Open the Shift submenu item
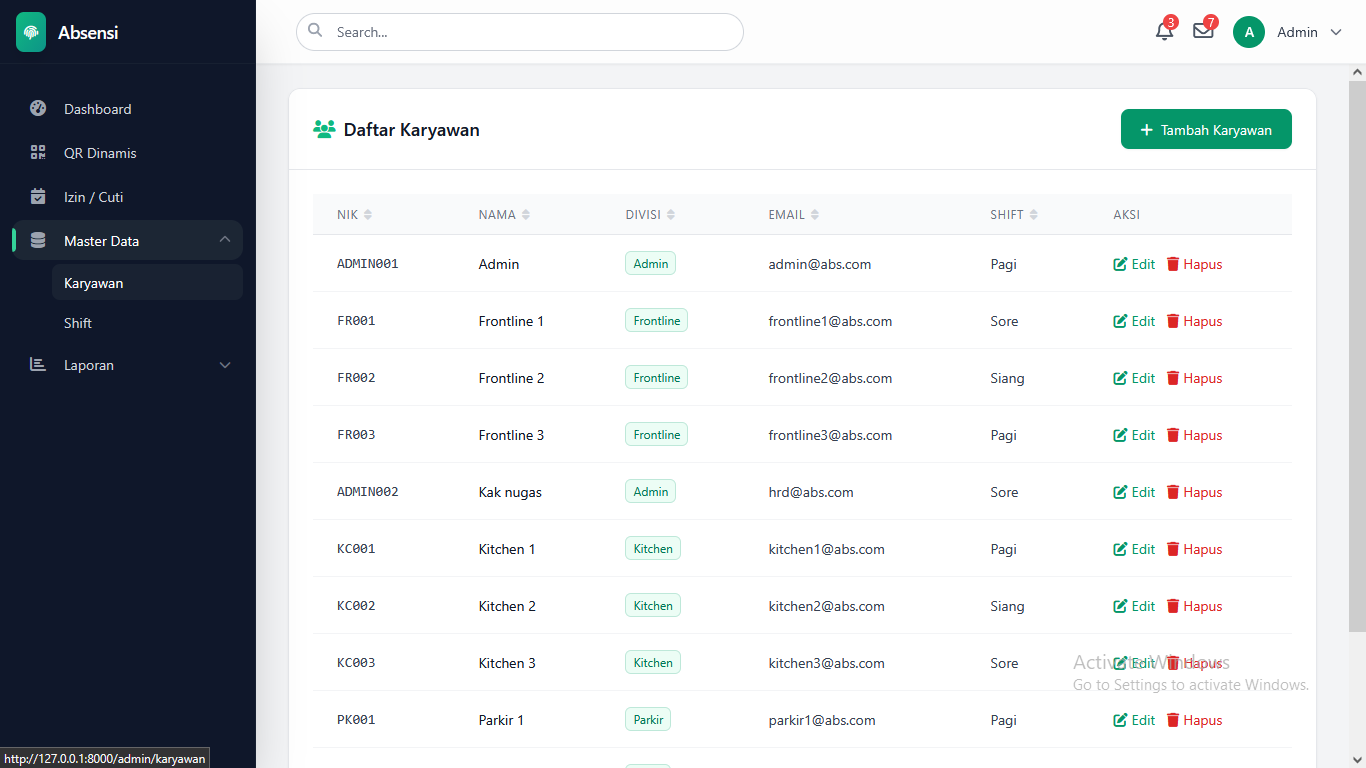The image size is (1366, 768). coord(78,323)
